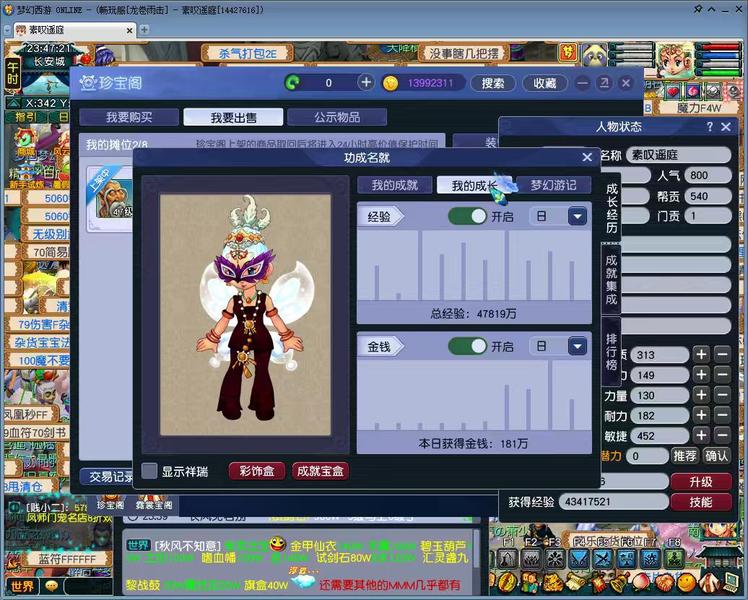Screen dimensions: 748x600
Task: Click the 成就宝盒 button
Action: coord(320,471)
